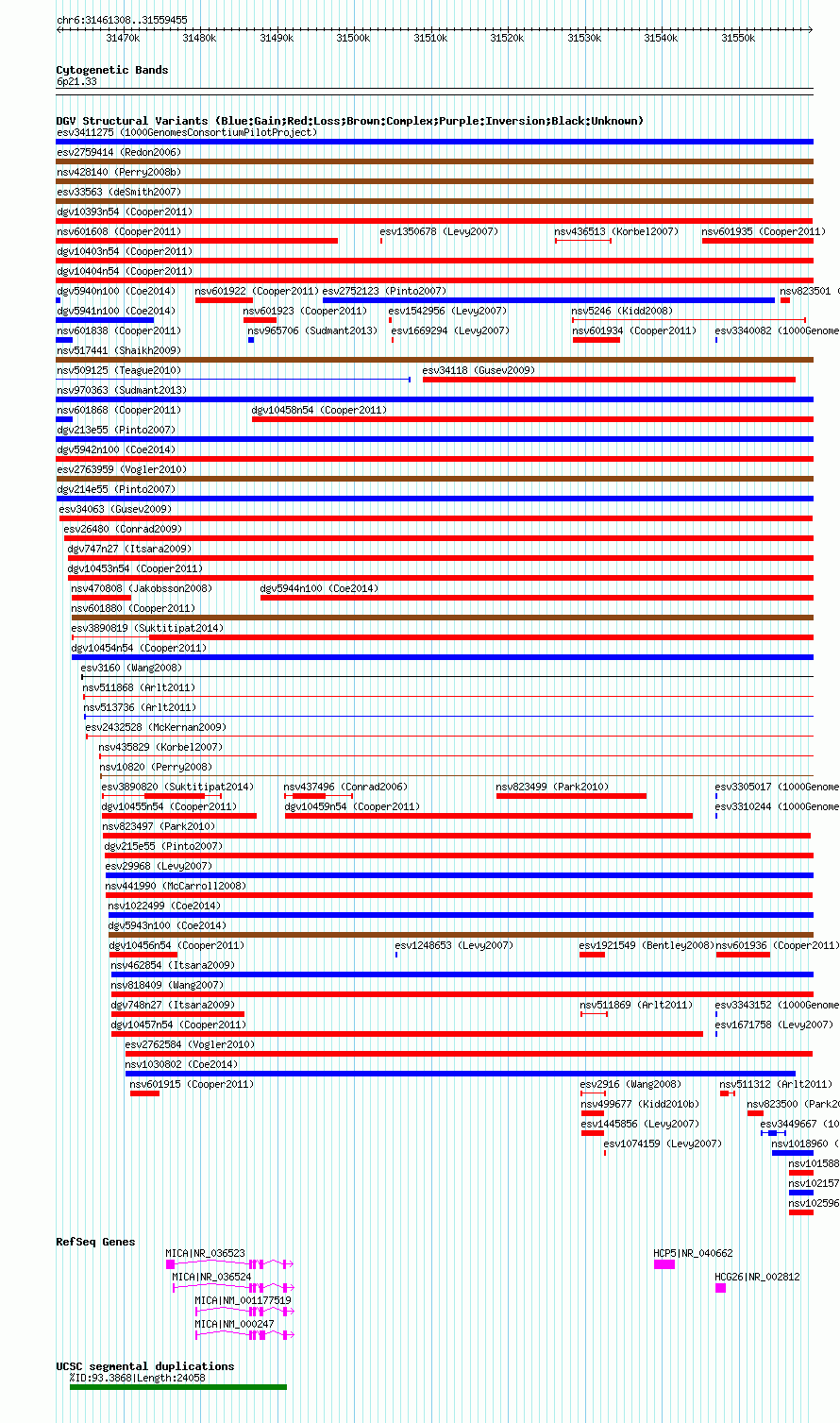
Task: Click red loss bar of esv34118 (Gusev2009)
Action: [x=609, y=380]
